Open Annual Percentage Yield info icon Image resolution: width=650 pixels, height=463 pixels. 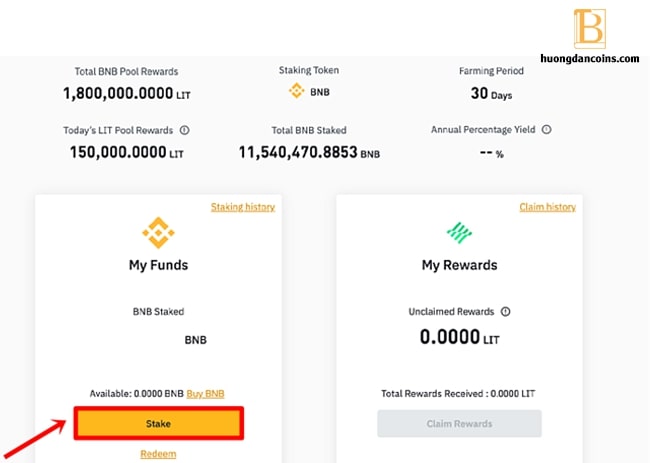coord(546,130)
